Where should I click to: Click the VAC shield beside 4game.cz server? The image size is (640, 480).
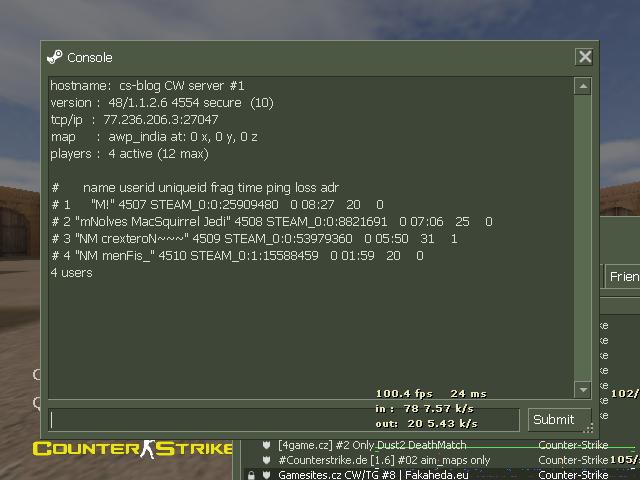[267, 445]
